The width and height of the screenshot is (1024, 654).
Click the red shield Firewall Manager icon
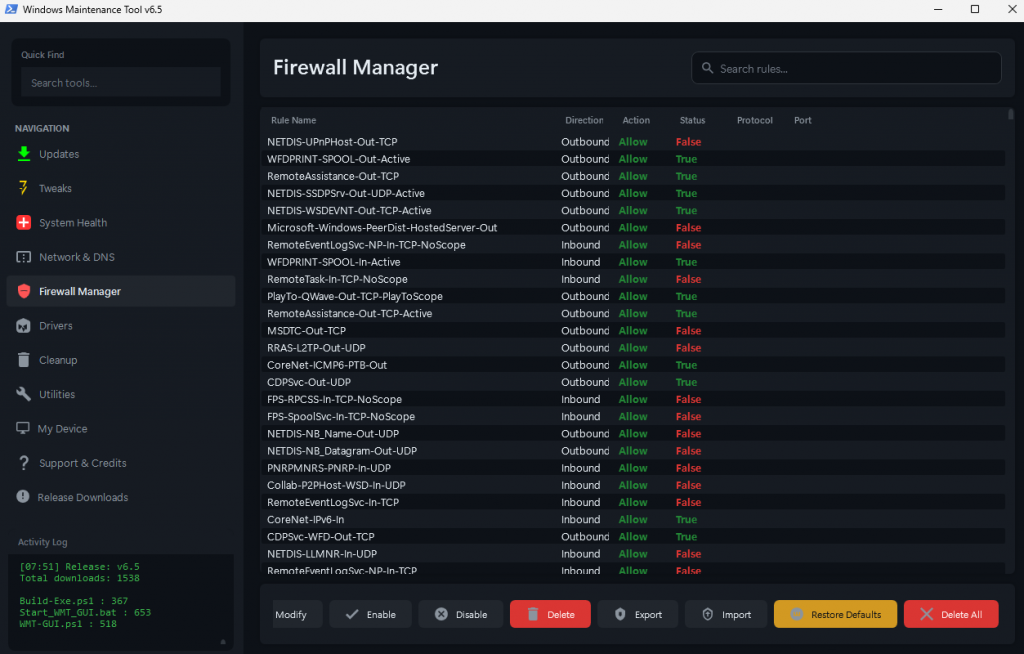pos(24,291)
